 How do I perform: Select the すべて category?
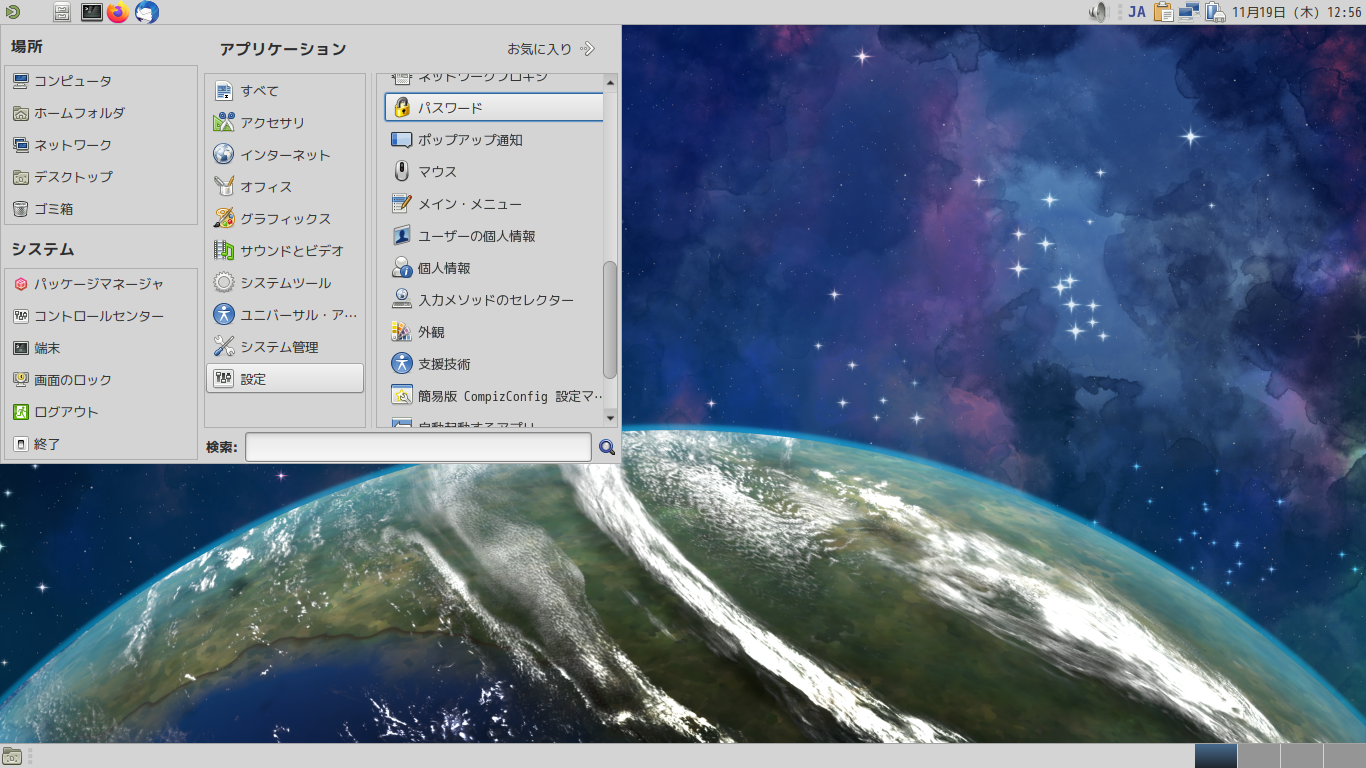[285, 91]
